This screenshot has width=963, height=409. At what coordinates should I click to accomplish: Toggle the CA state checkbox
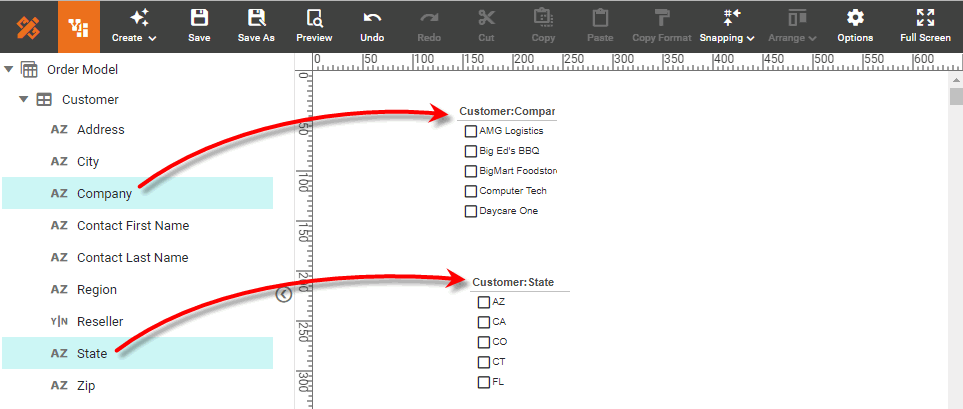point(484,322)
